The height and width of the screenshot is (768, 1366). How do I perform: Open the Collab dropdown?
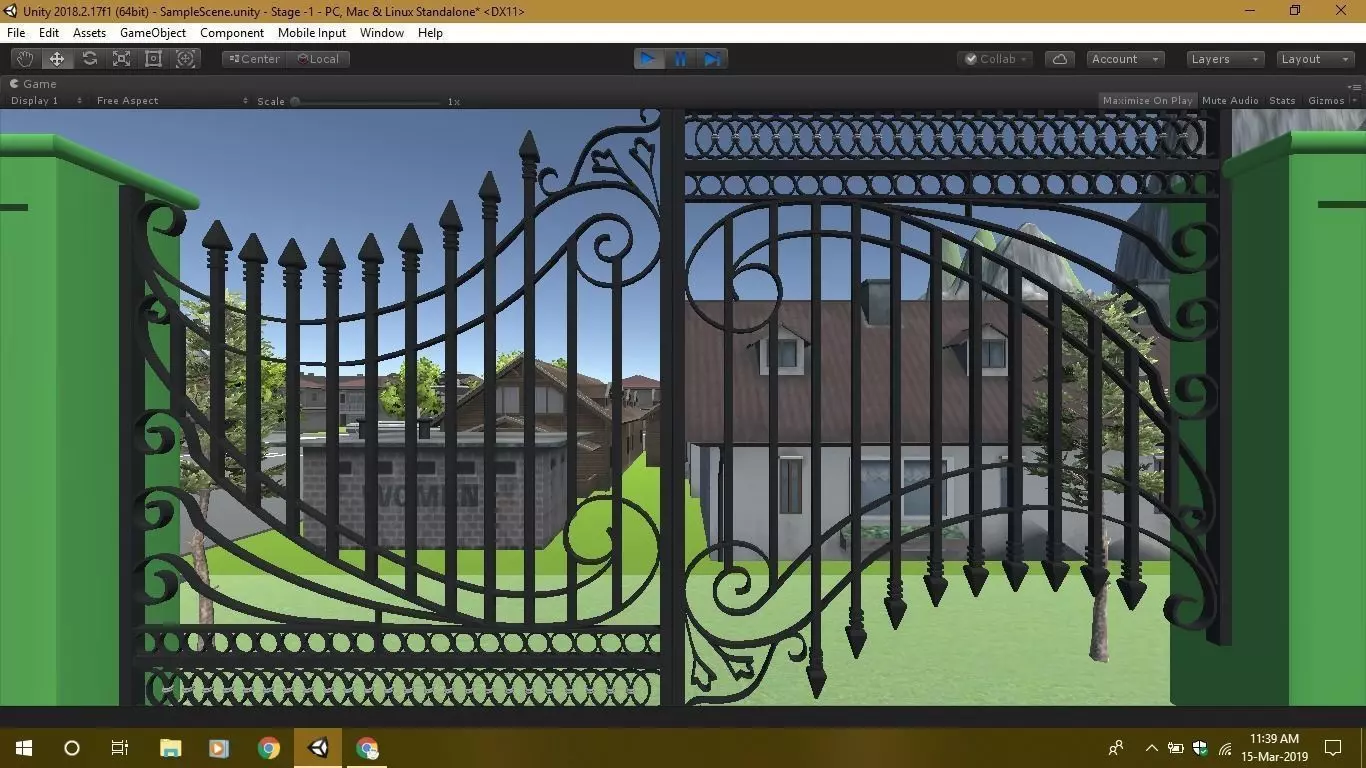996,59
